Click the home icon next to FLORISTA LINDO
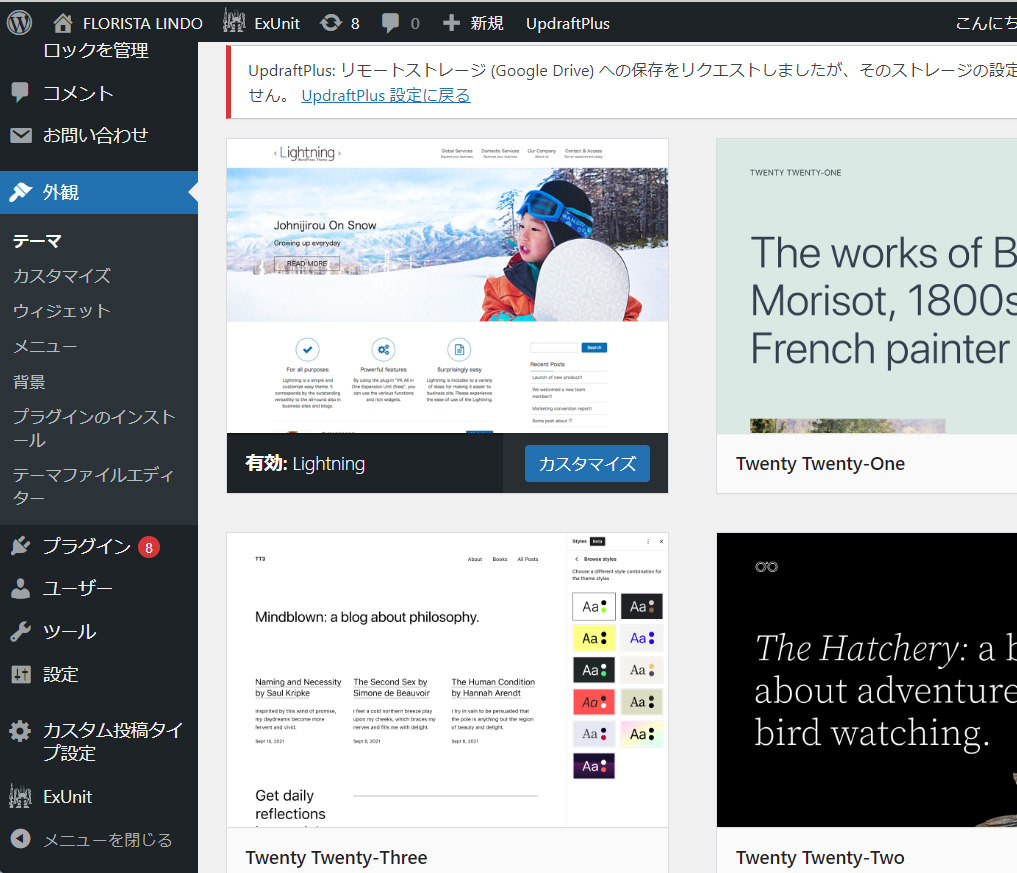The image size is (1017, 873). click(63, 23)
